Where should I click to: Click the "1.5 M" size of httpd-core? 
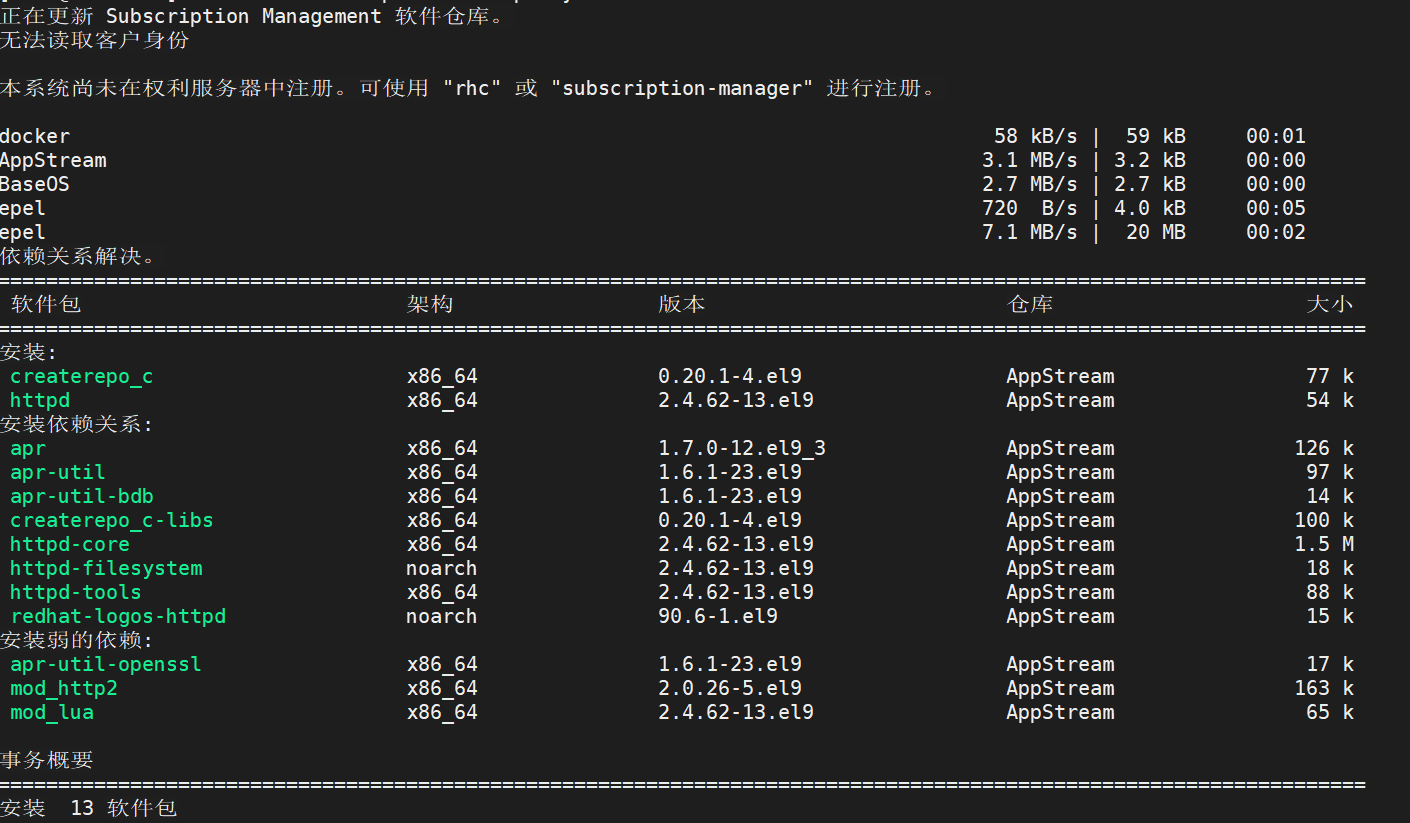(1324, 545)
